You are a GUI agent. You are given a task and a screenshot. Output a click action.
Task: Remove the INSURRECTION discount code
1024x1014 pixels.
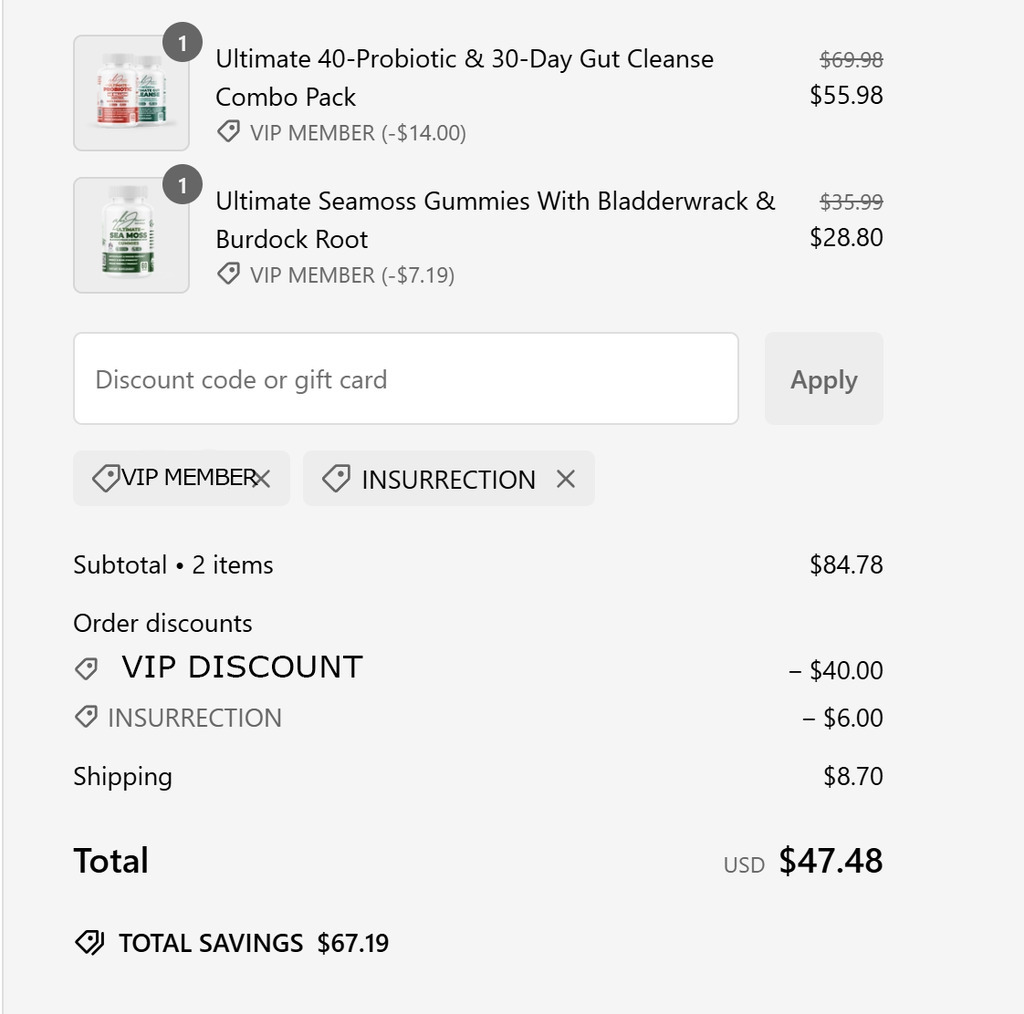click(x=566, y=479)
